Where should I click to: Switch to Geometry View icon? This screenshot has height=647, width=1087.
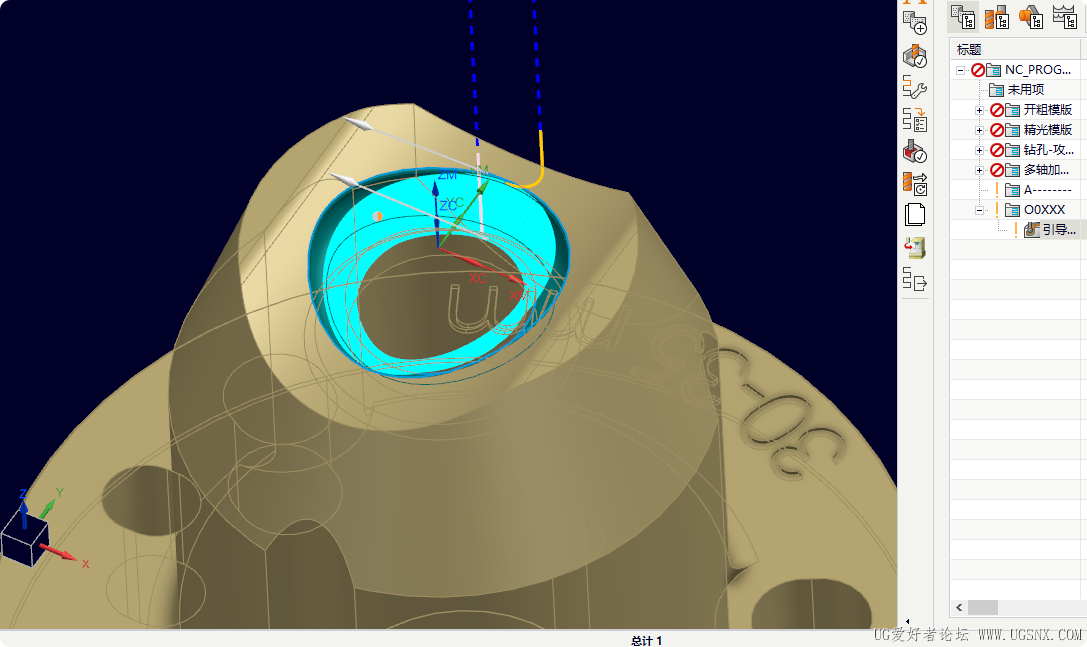tap(1031, 17)
